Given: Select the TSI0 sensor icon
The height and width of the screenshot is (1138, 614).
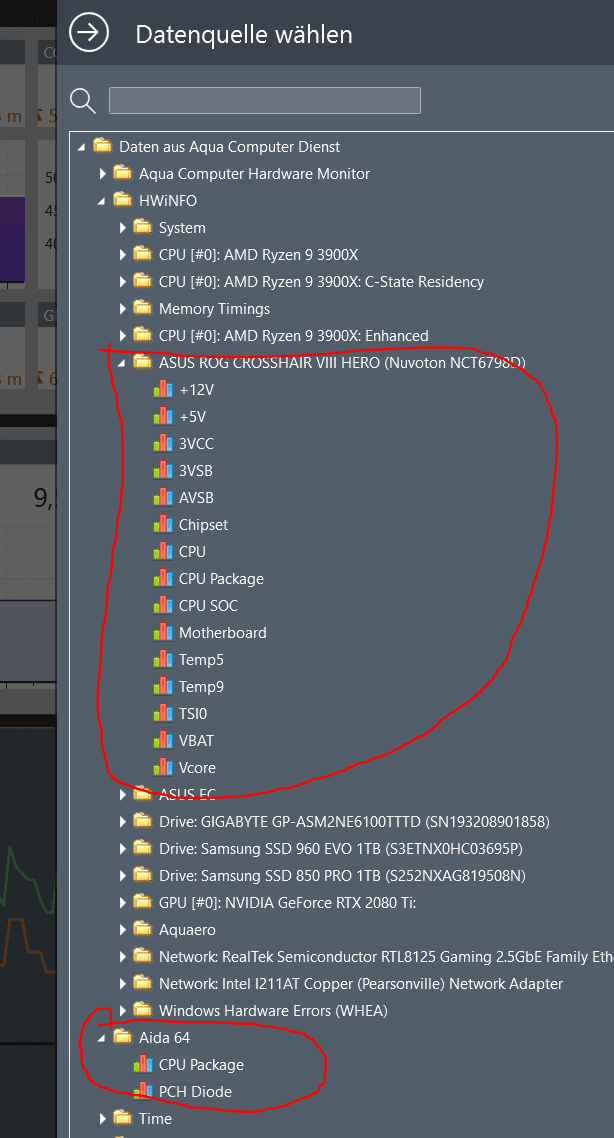Looking at the screenshot, I should 163,713.
